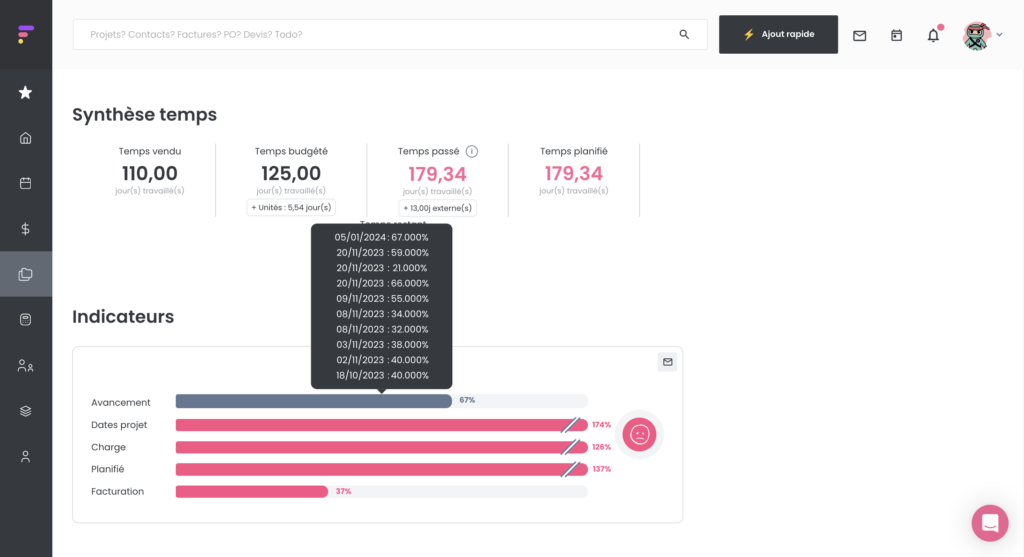Click the 110,00 Temps vendu value
Image resolution: width=1024 pixels, height=557 pixels.
(x=150, y=174)
